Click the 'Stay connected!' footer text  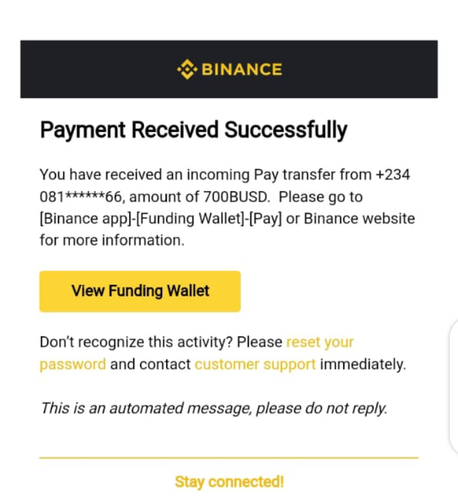(x=229, y=482)
